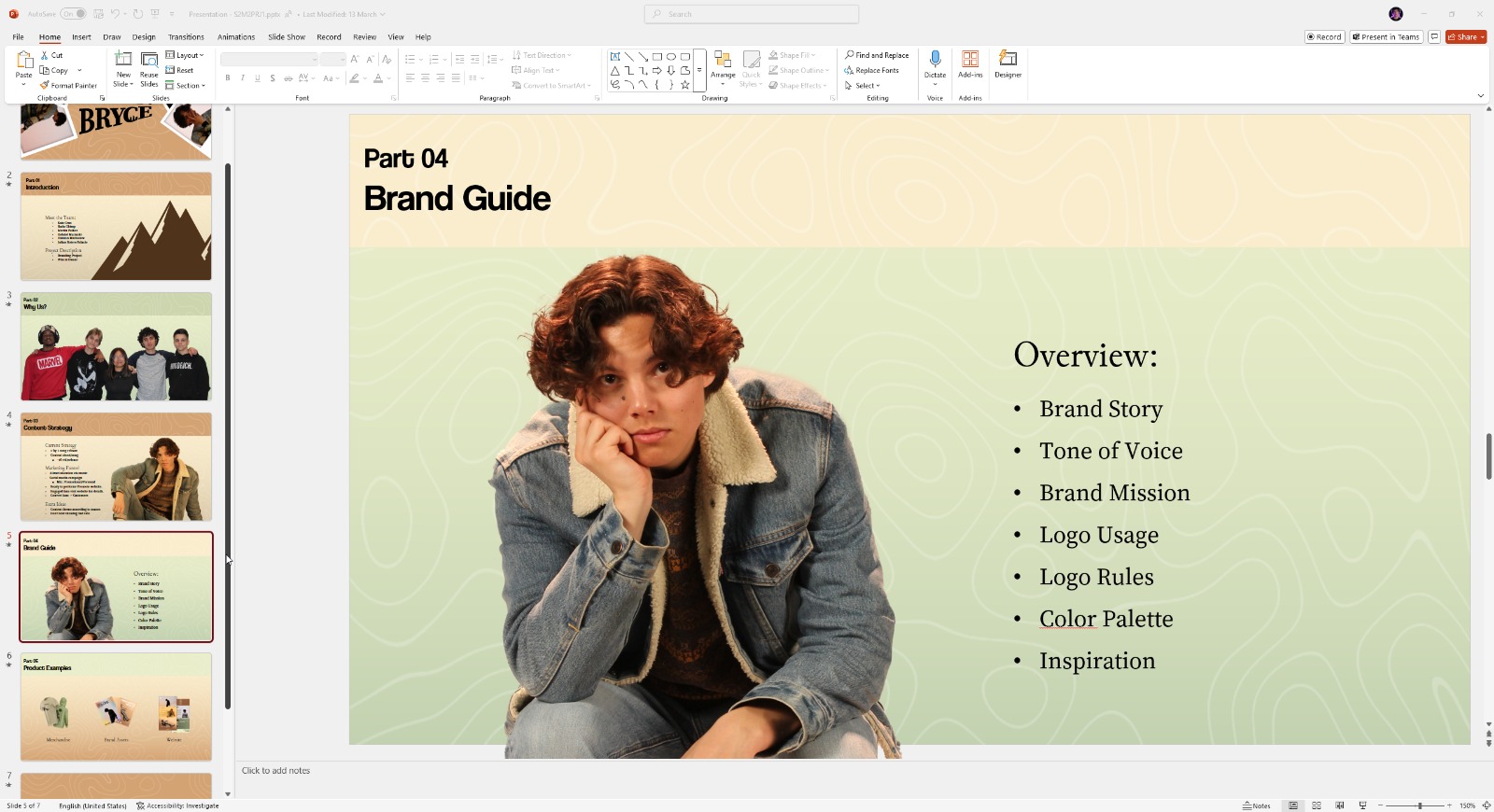The height and width of the screenshot is (812, 1494).
Task: Open the Arrange objects menu
Action: (722, 65)
